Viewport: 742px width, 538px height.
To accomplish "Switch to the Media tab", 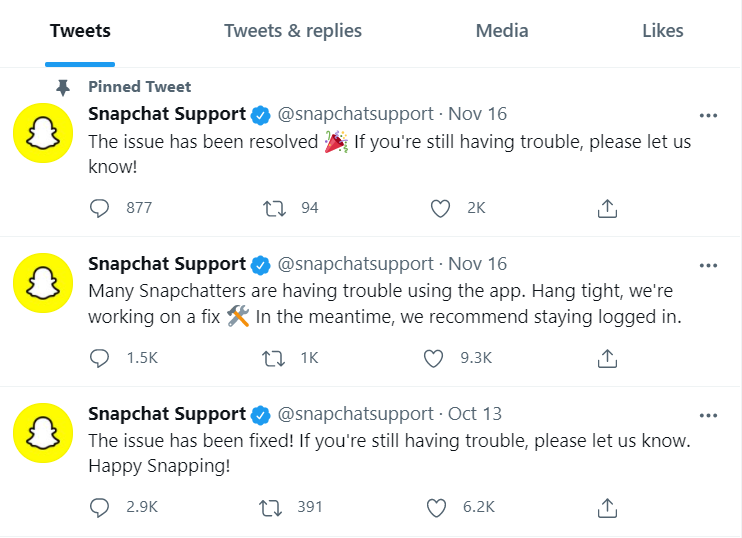I will click(x=502, y=31).
